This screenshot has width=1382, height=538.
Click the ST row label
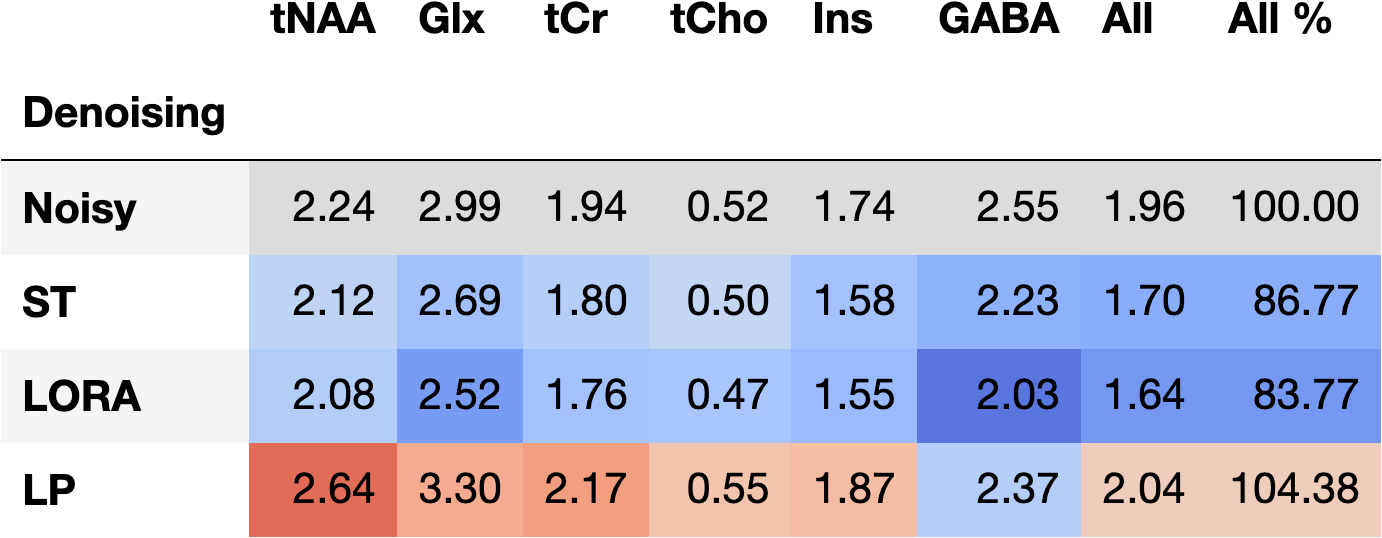coord(49,302)
